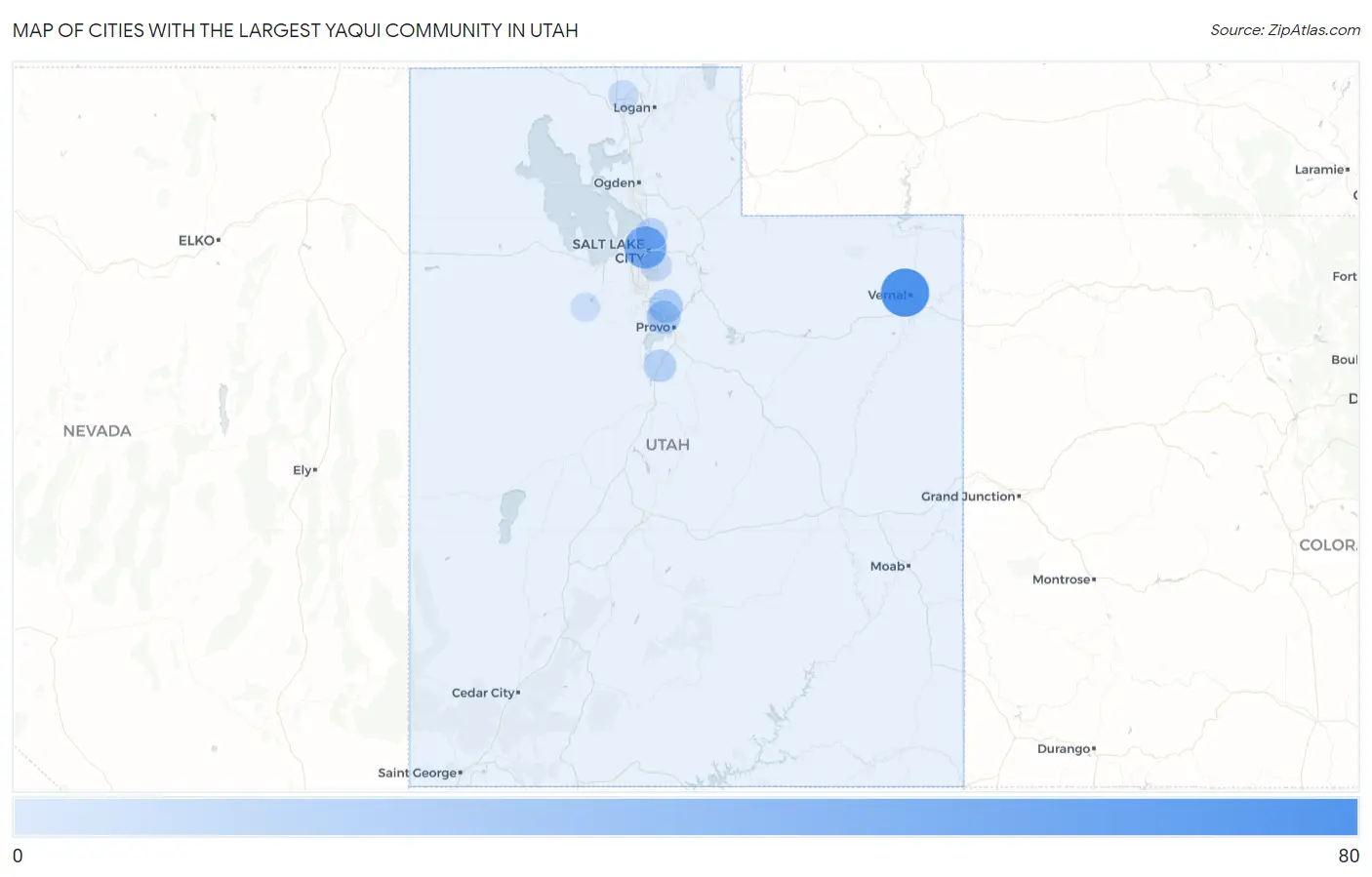
Task: Click the legend maximum value 80
Action: pos(1349,856)
